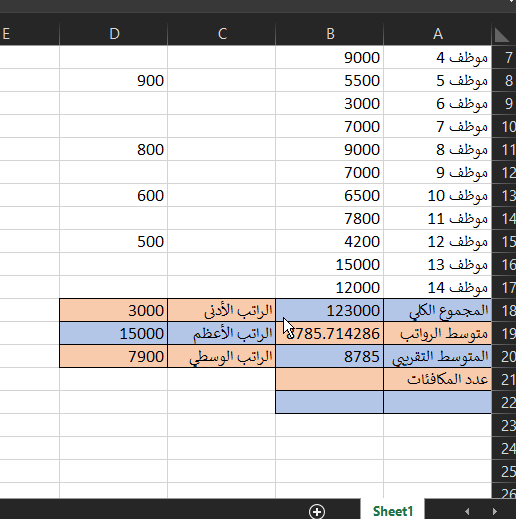516x519 pixels.
Task: Click the الراتب الوسطي label cell
Action: 222,356
